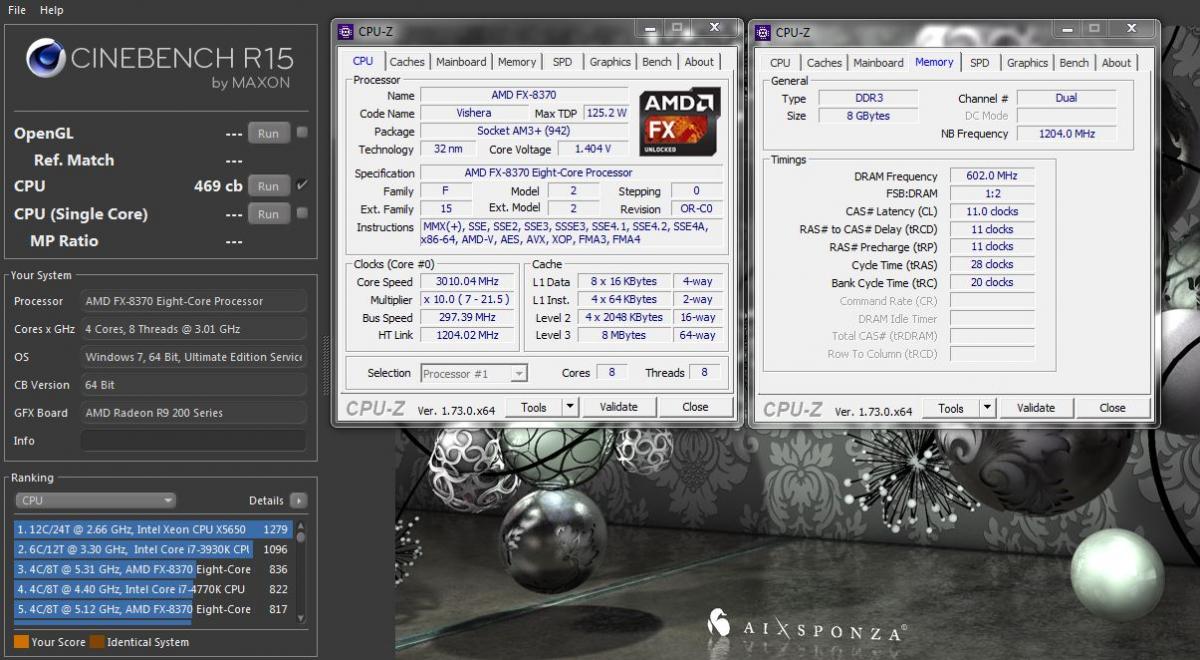
Task: Enable the OpenGL test checkbox
Action: pos(302,132)
